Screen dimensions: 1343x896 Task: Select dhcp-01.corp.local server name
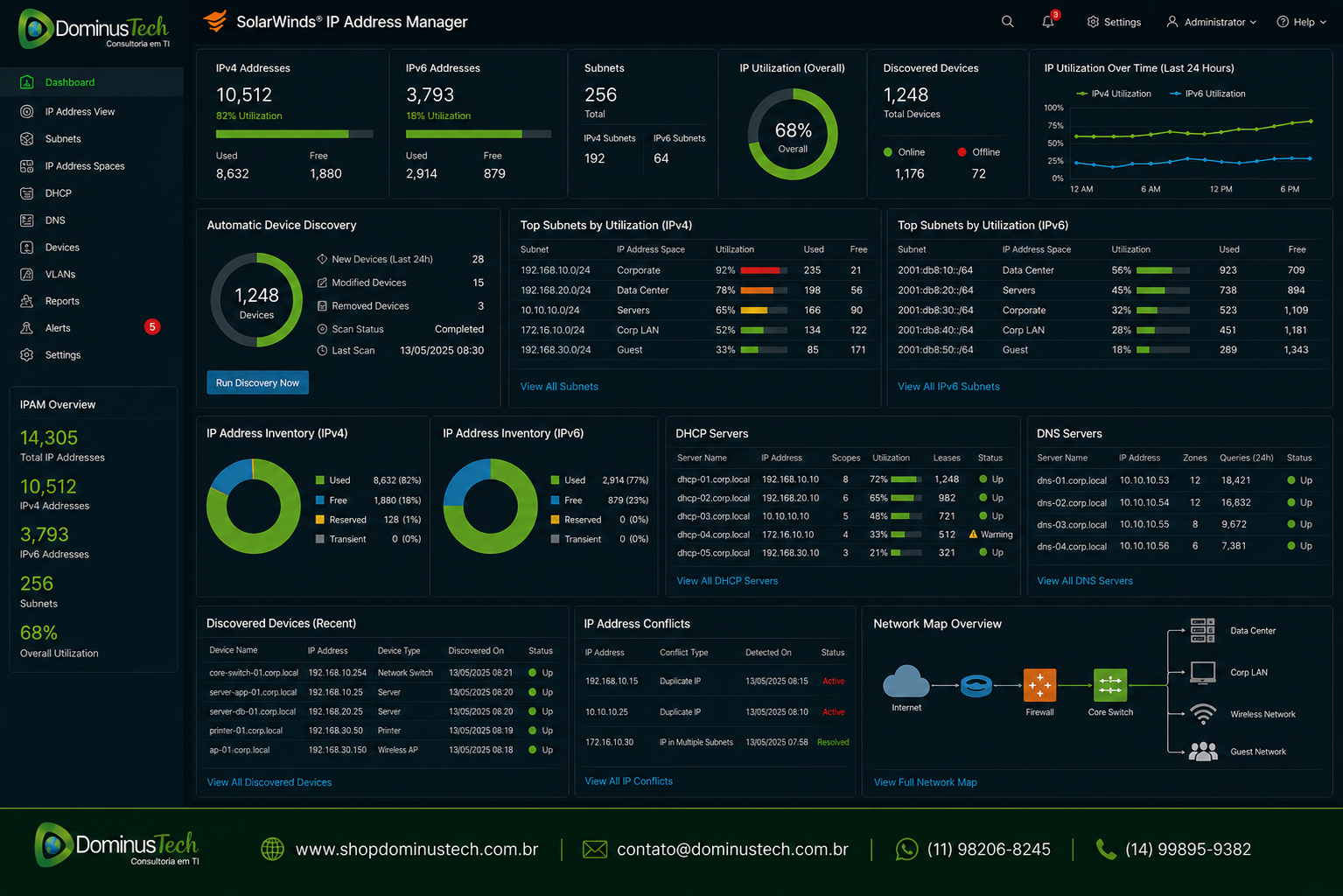[x=713, y=479]
